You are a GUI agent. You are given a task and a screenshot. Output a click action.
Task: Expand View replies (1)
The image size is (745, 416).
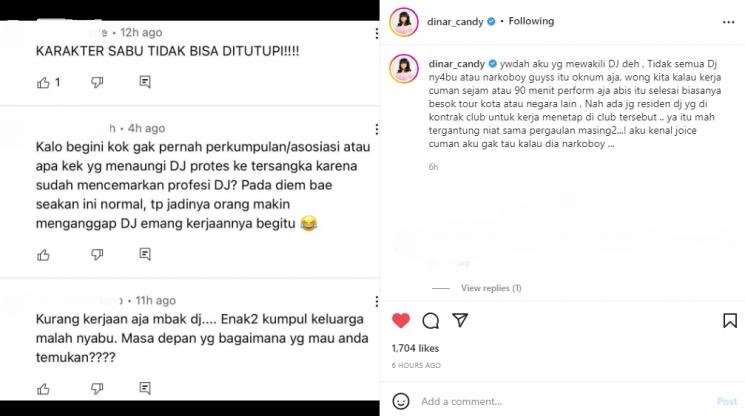point(491,288)
